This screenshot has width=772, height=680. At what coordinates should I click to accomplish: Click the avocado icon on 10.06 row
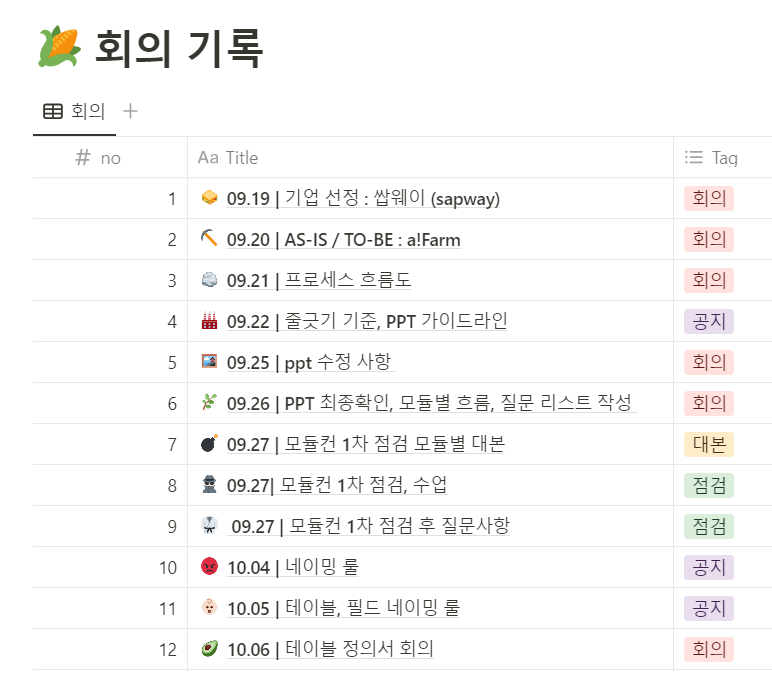(209, 648)
